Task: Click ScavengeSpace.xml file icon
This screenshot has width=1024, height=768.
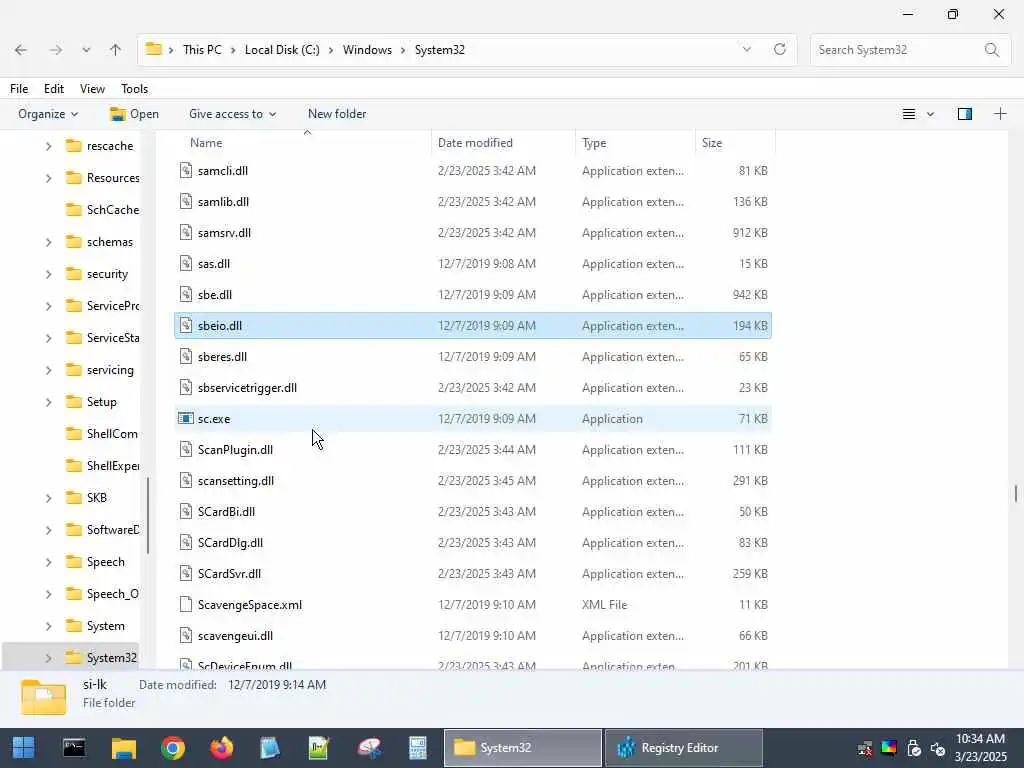Action: click(x=186, y=605)
